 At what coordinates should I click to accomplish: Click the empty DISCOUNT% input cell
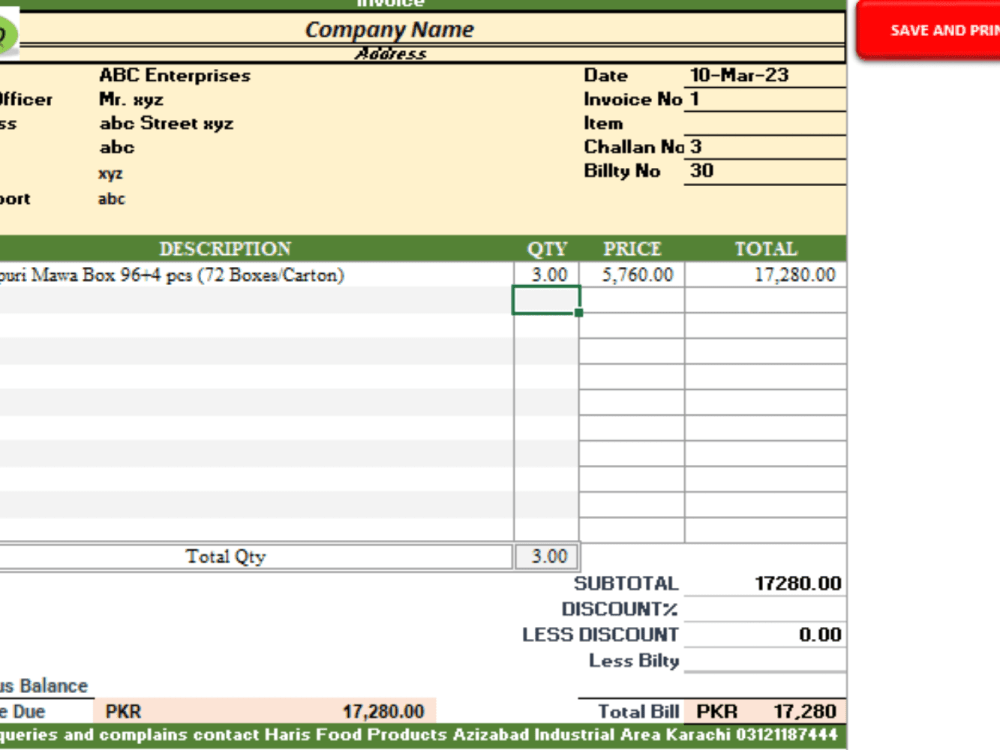[x=765, y=609]
